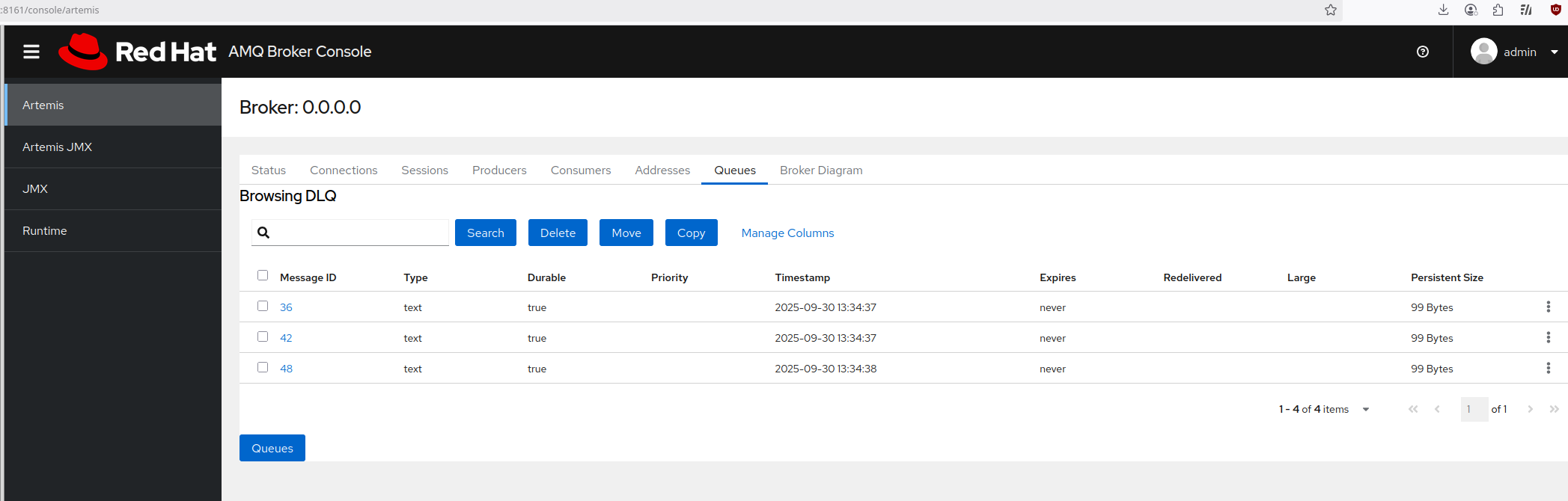Click the browser address bar URL
Viewport: 1568px width, 501px height.
49,10
